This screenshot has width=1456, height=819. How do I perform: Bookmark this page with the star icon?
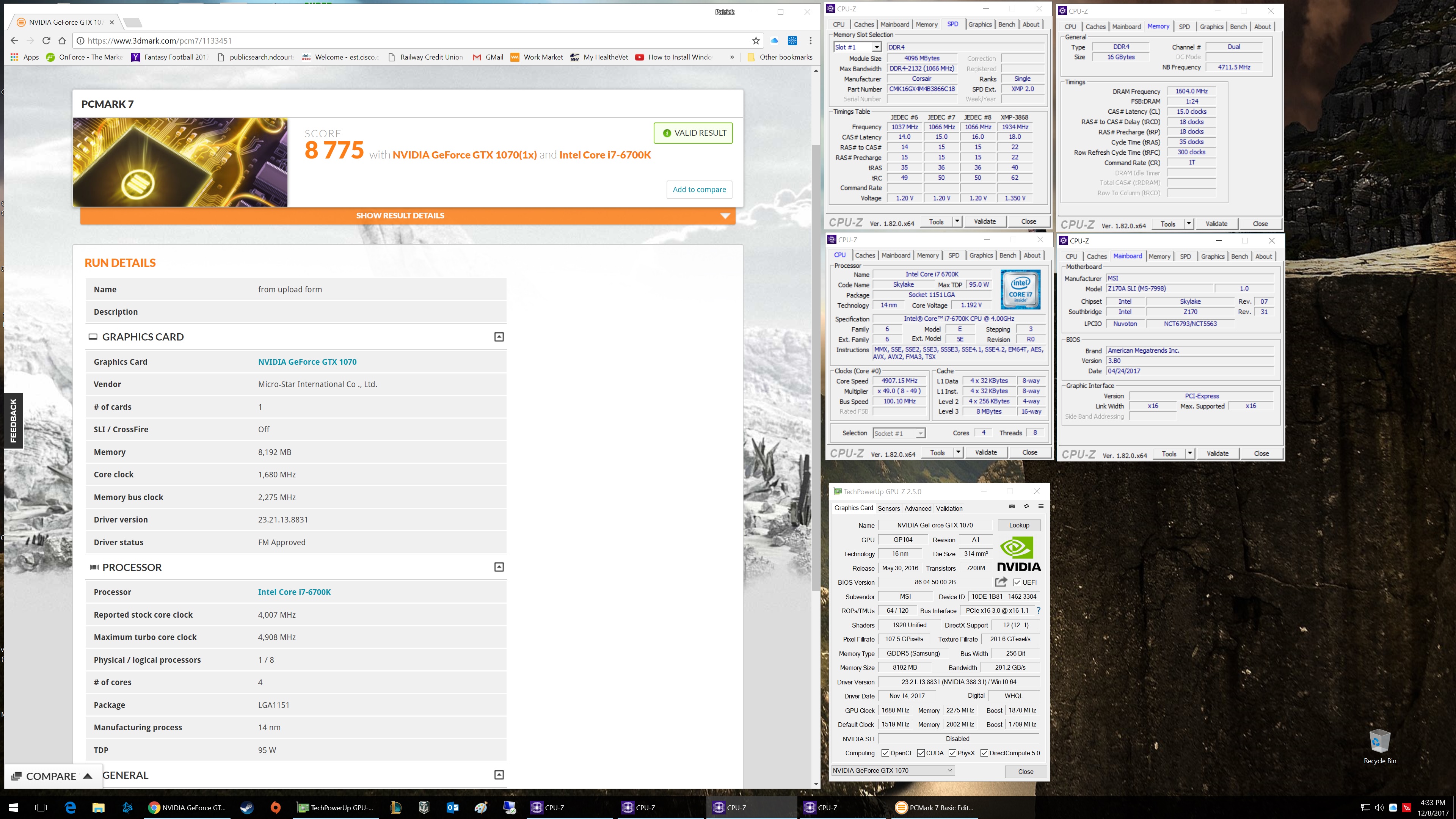756,41
